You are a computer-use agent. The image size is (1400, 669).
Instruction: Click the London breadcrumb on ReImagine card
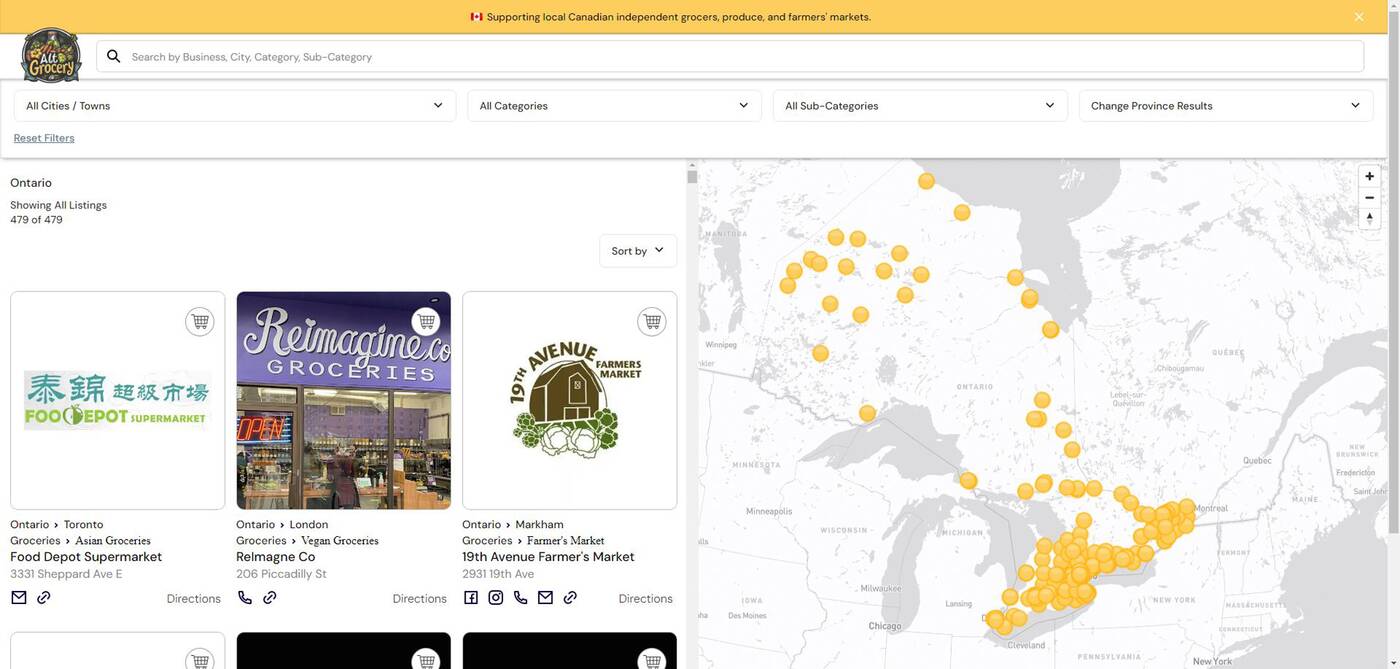point(309,525)
